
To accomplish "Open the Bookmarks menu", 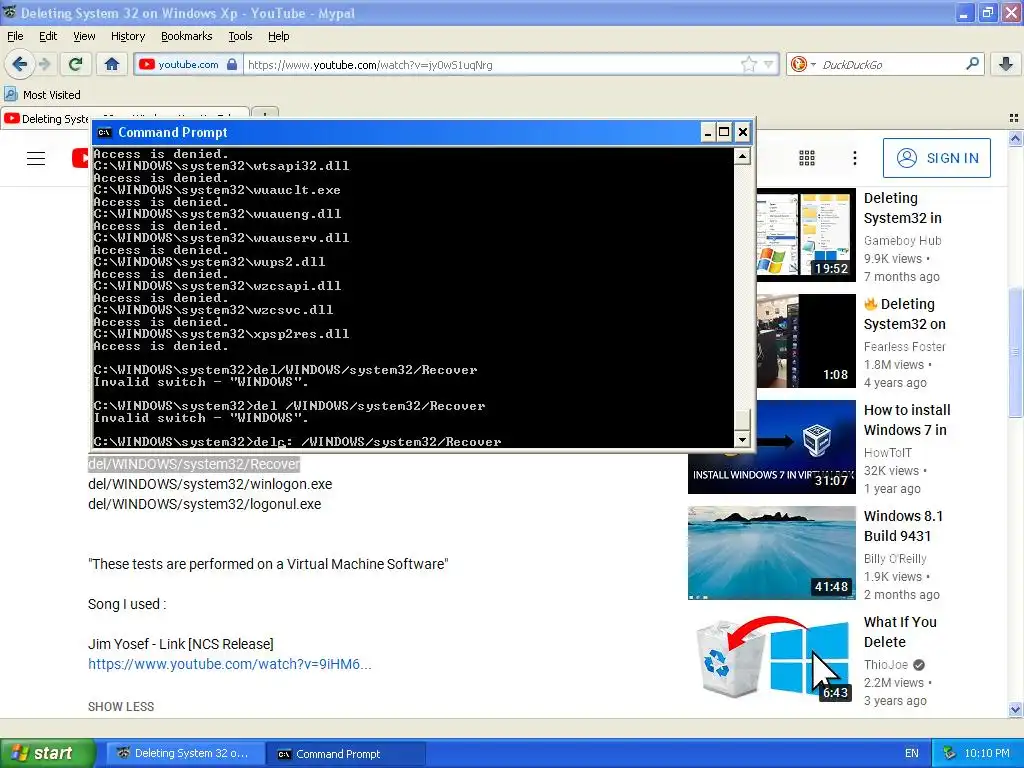I will point(187,36).
